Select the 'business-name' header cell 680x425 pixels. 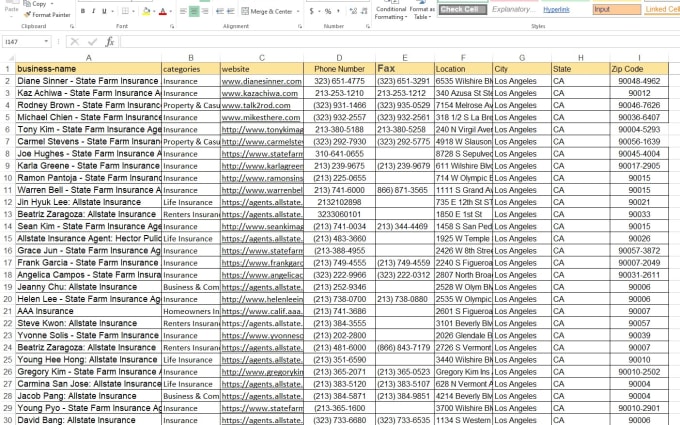(x=88, y=69)
